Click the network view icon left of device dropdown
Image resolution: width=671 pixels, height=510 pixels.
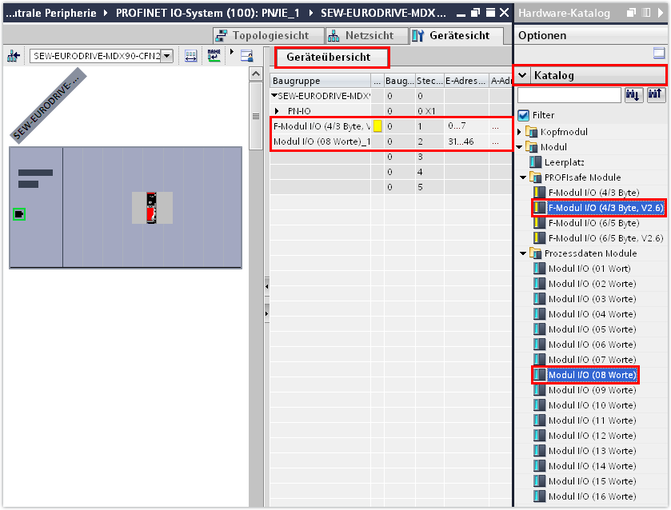pyautogui.click(x=14, y=56)
